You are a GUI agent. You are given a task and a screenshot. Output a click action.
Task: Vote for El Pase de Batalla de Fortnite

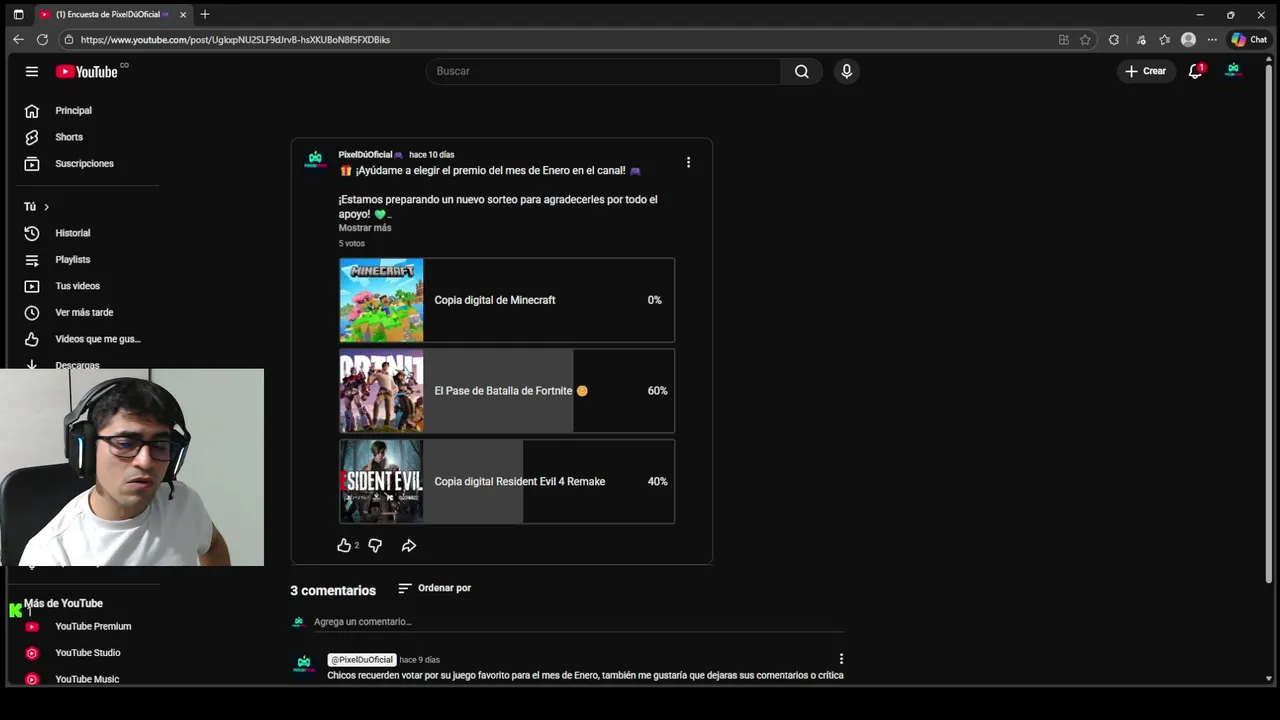pos(507,391)
